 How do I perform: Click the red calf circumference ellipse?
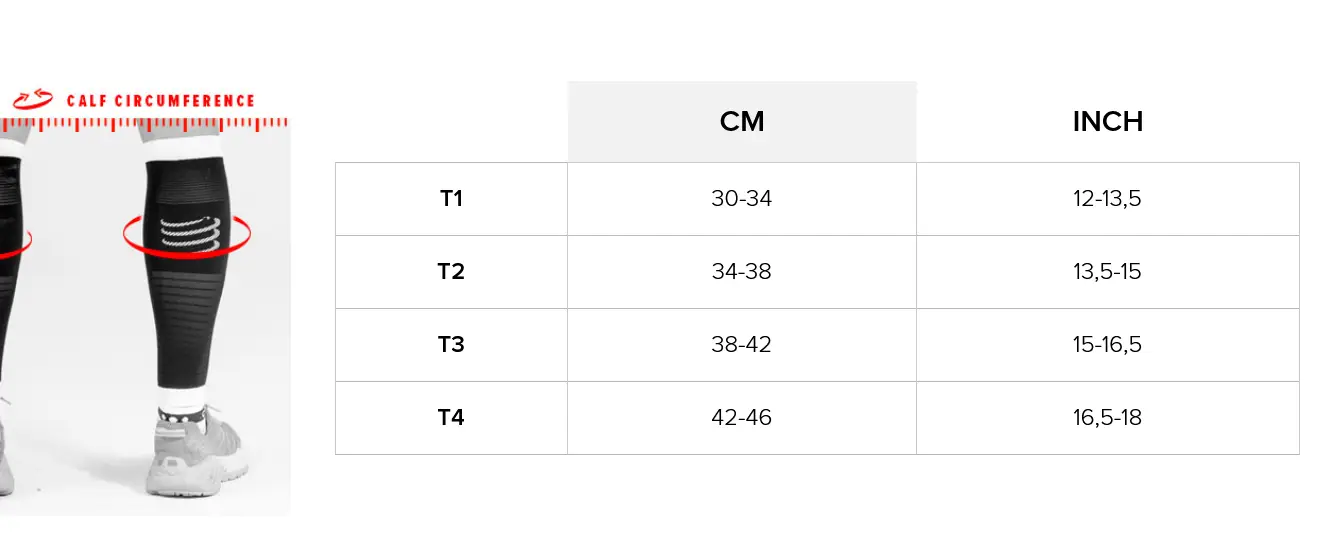[x=187, y=236]
